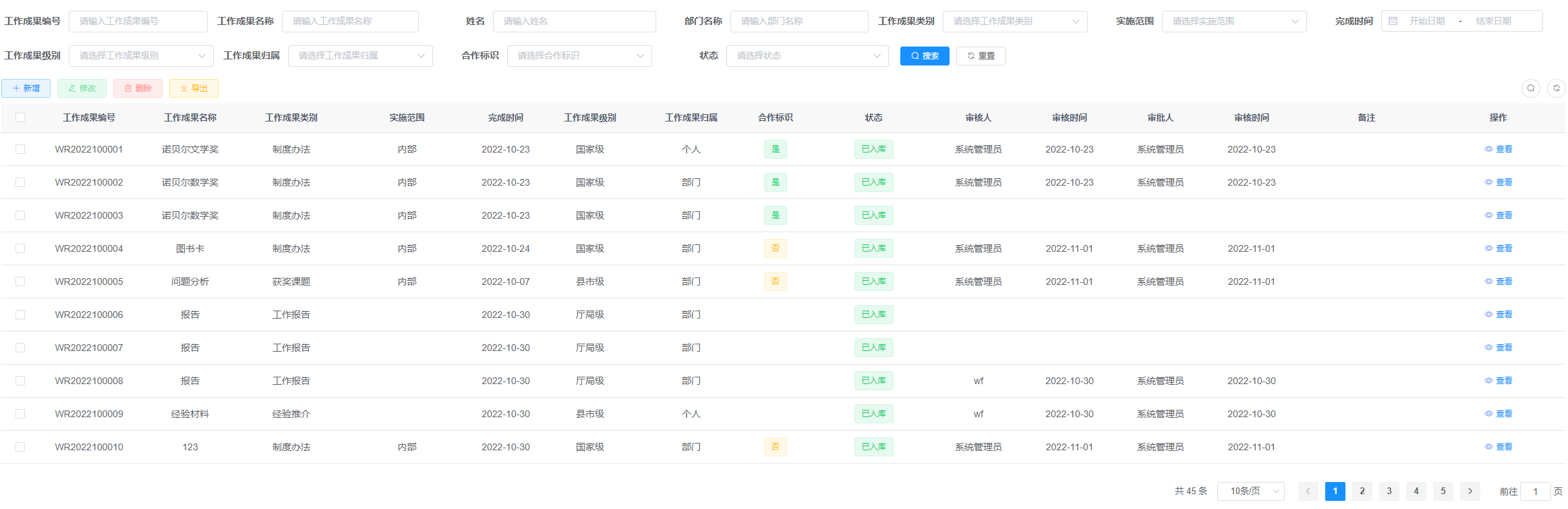This screenshot has height=509, width=1568.
Task: Select current page 1 in pagination
Action: coord(1335,491)
